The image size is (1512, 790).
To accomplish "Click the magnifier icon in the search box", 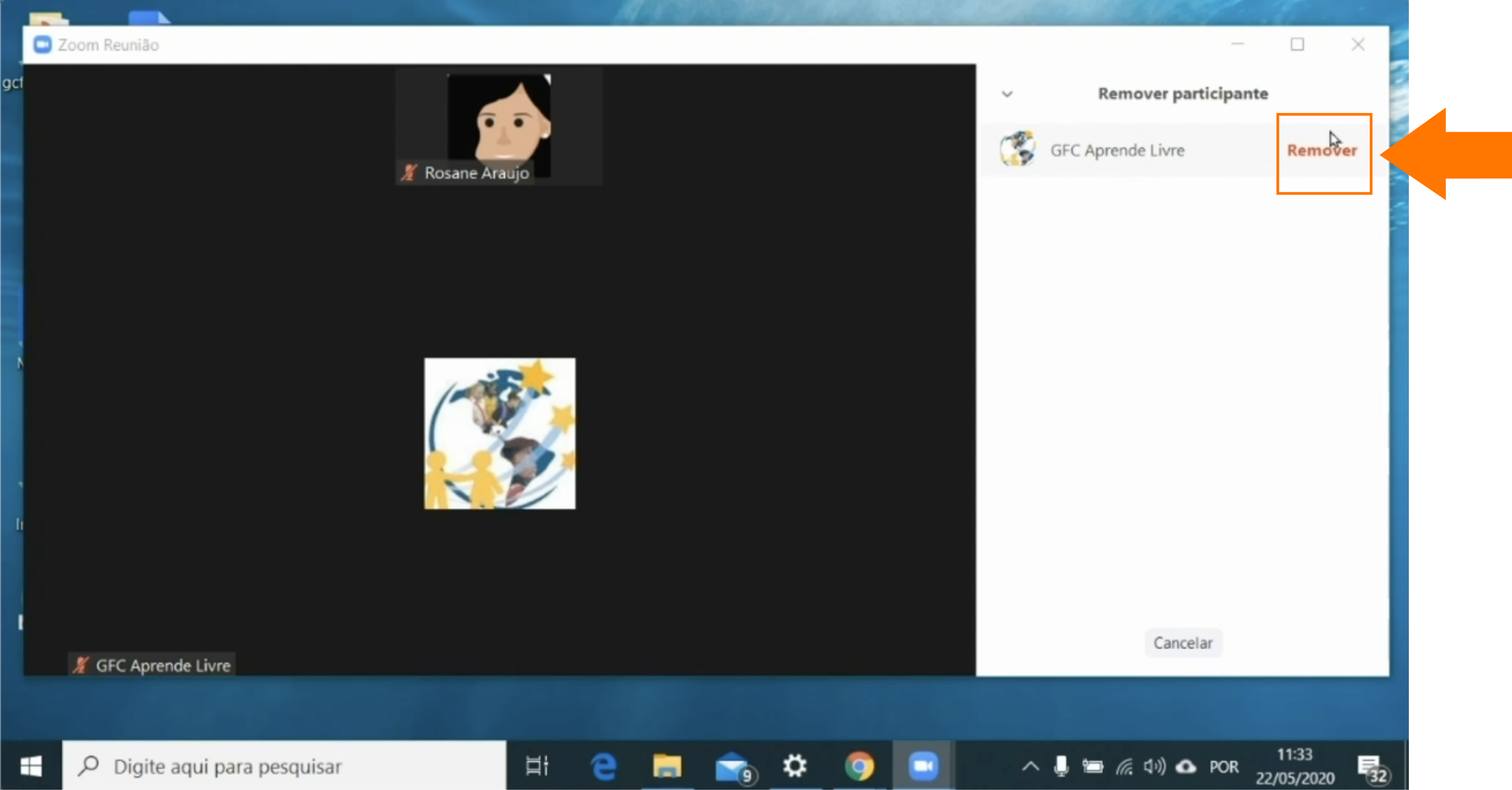I will point(89,765).
